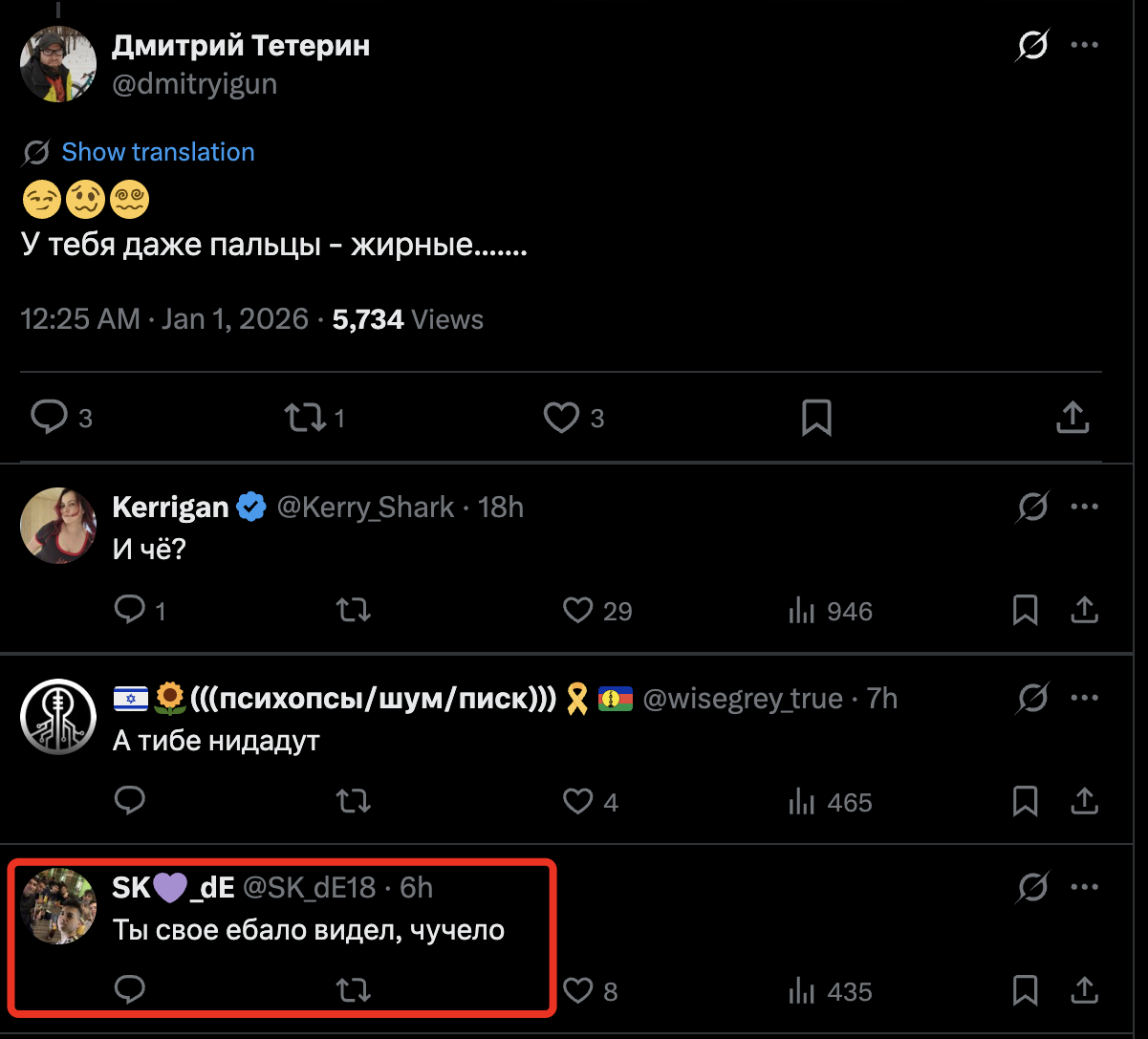Bookmark the @wisegrey_true reply
1148x1039 pixels.
[1025, 801]
